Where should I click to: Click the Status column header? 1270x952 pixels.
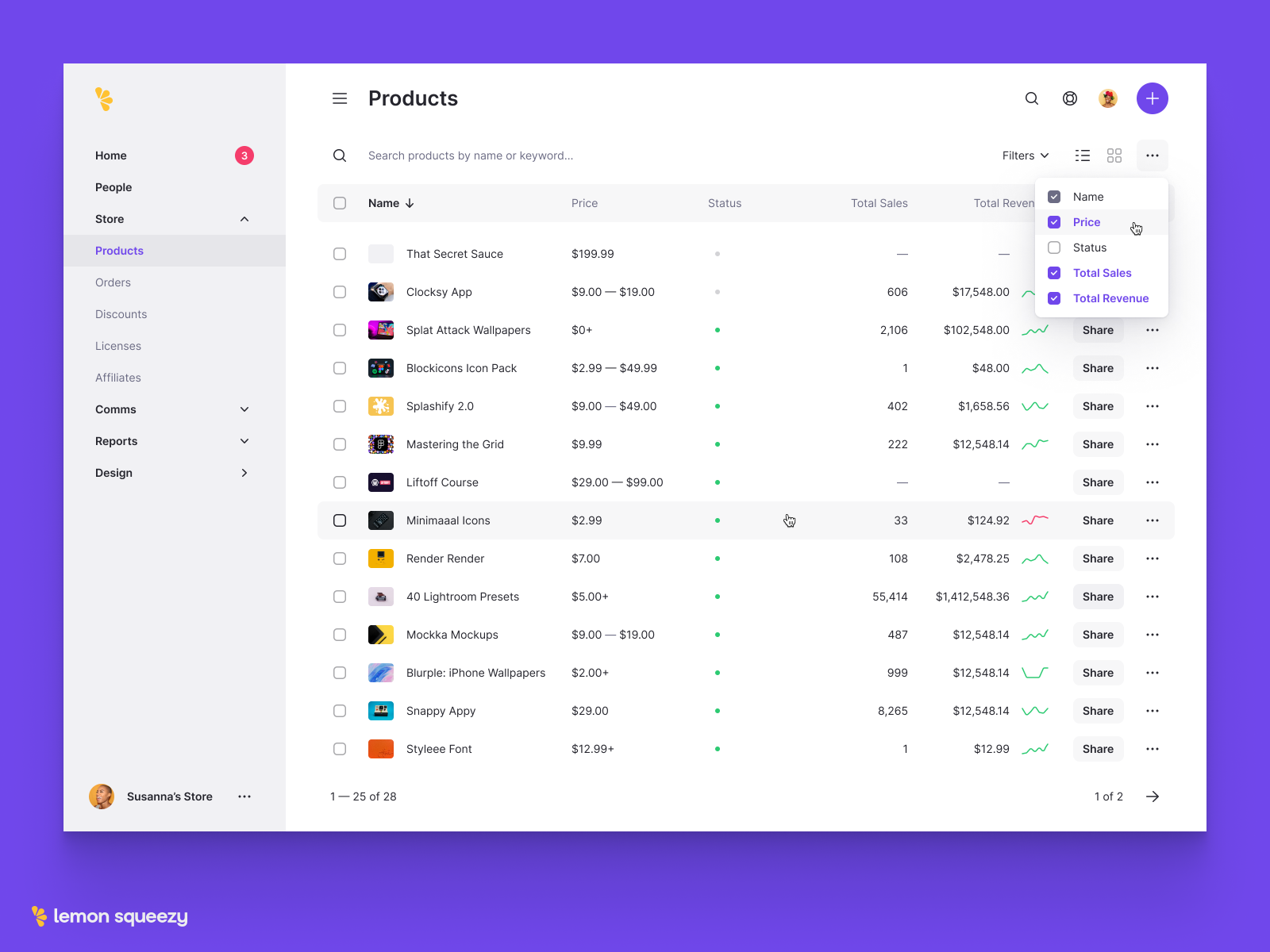tap(725, 203)
